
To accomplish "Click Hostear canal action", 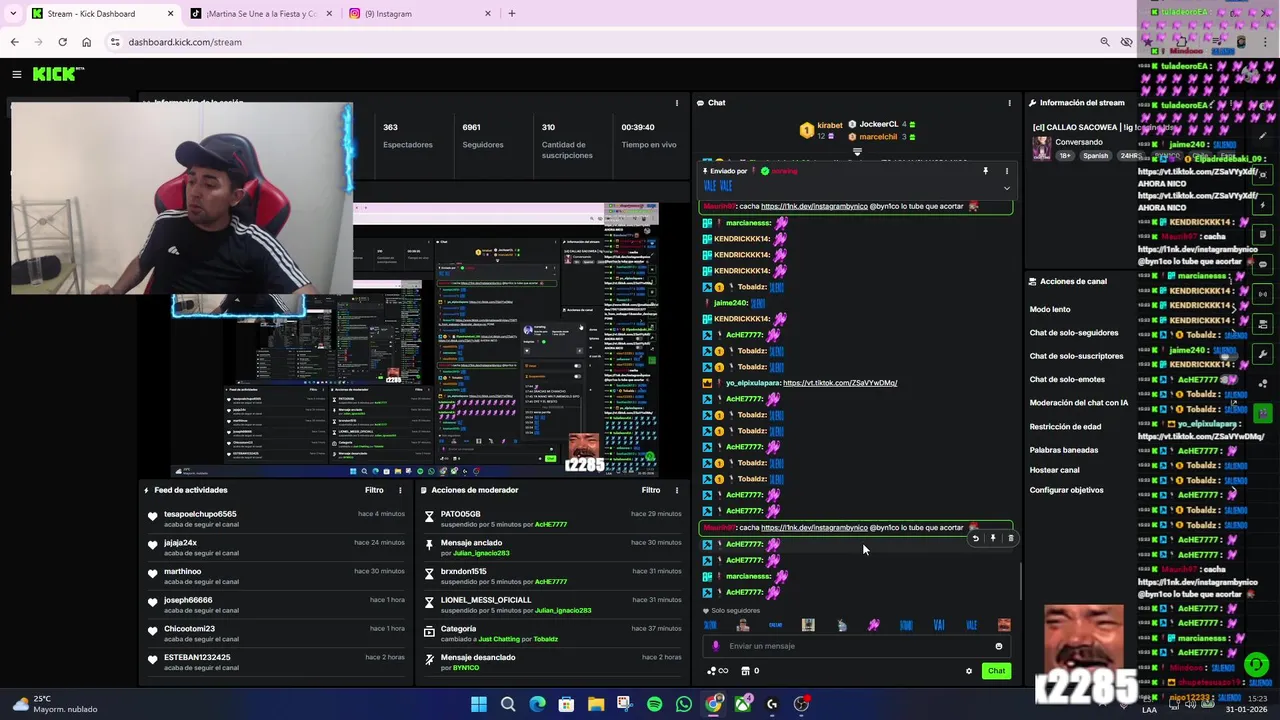I will coord(1054,470).
